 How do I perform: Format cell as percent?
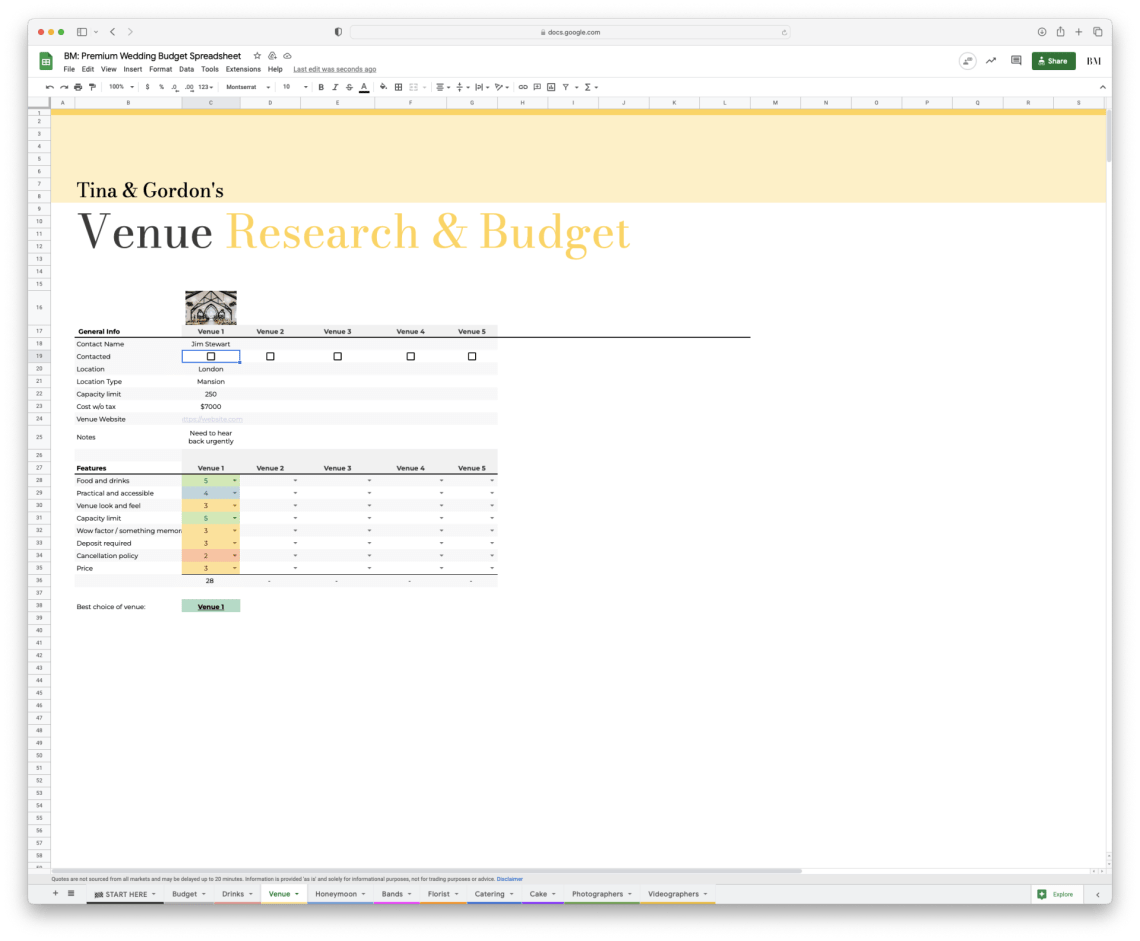point(161,87)
